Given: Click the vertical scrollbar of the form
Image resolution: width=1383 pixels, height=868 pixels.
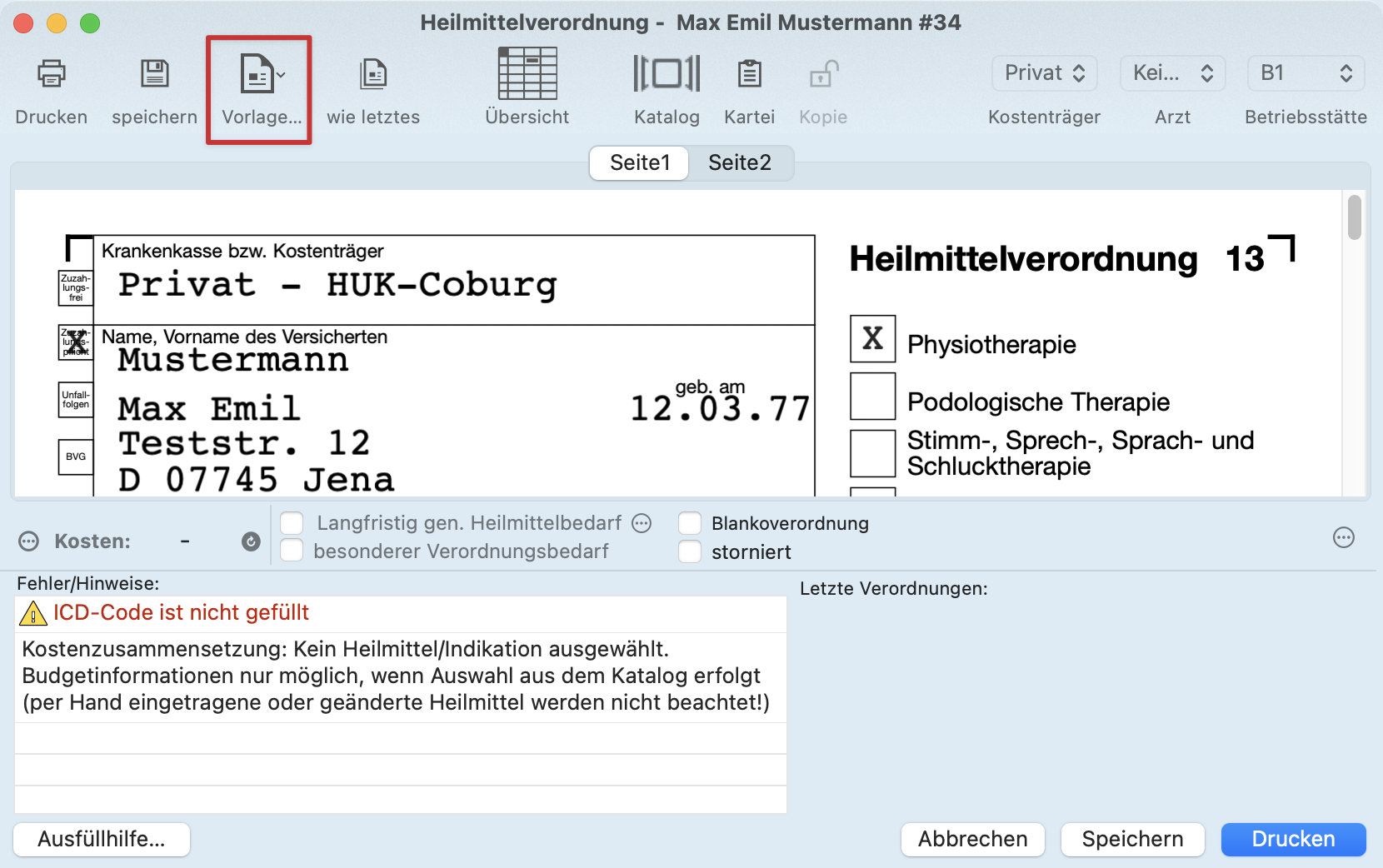Looking at the screenshot, I should tap(1355, 217).
